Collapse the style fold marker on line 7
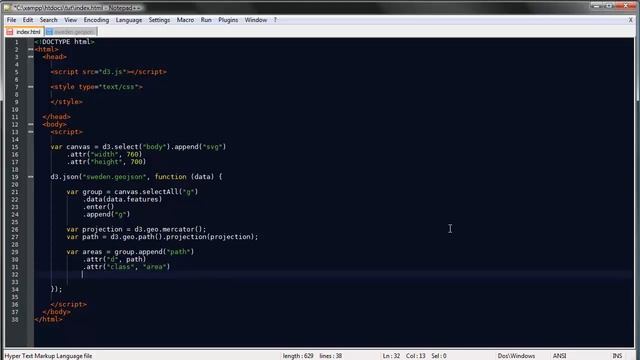The width and height of the screenshot is (640, 360). tap(31, 87)
